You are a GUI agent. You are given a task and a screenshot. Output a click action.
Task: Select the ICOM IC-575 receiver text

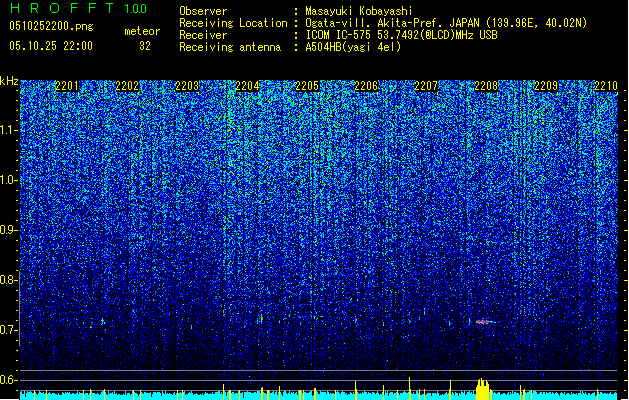(x=401, y=35)
